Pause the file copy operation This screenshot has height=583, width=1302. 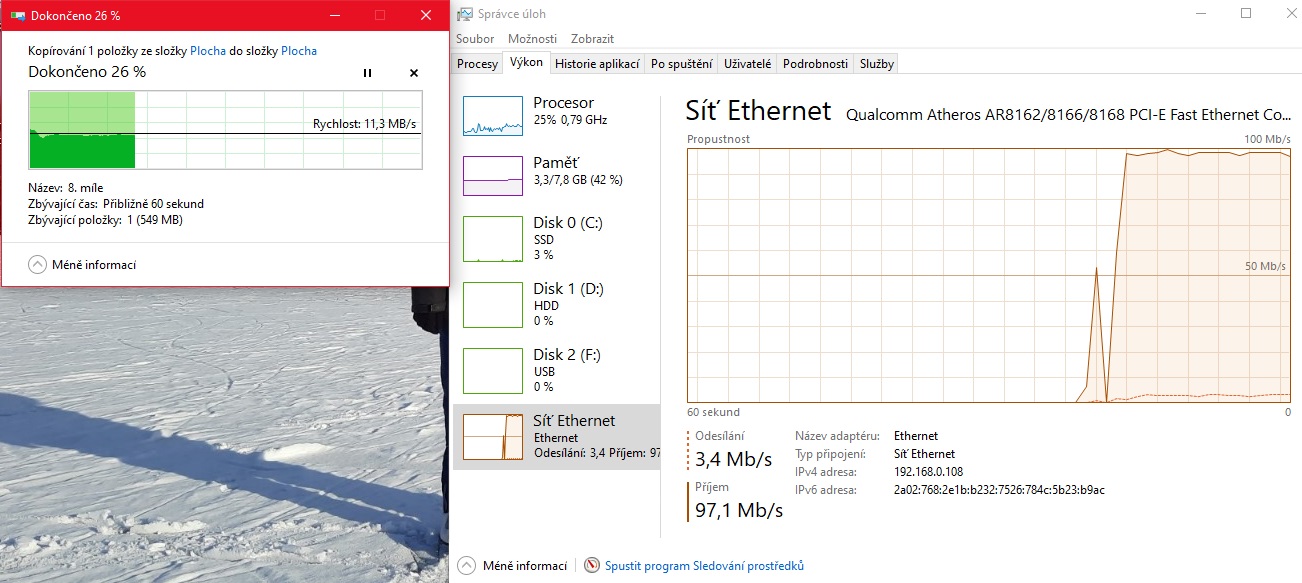367,73
